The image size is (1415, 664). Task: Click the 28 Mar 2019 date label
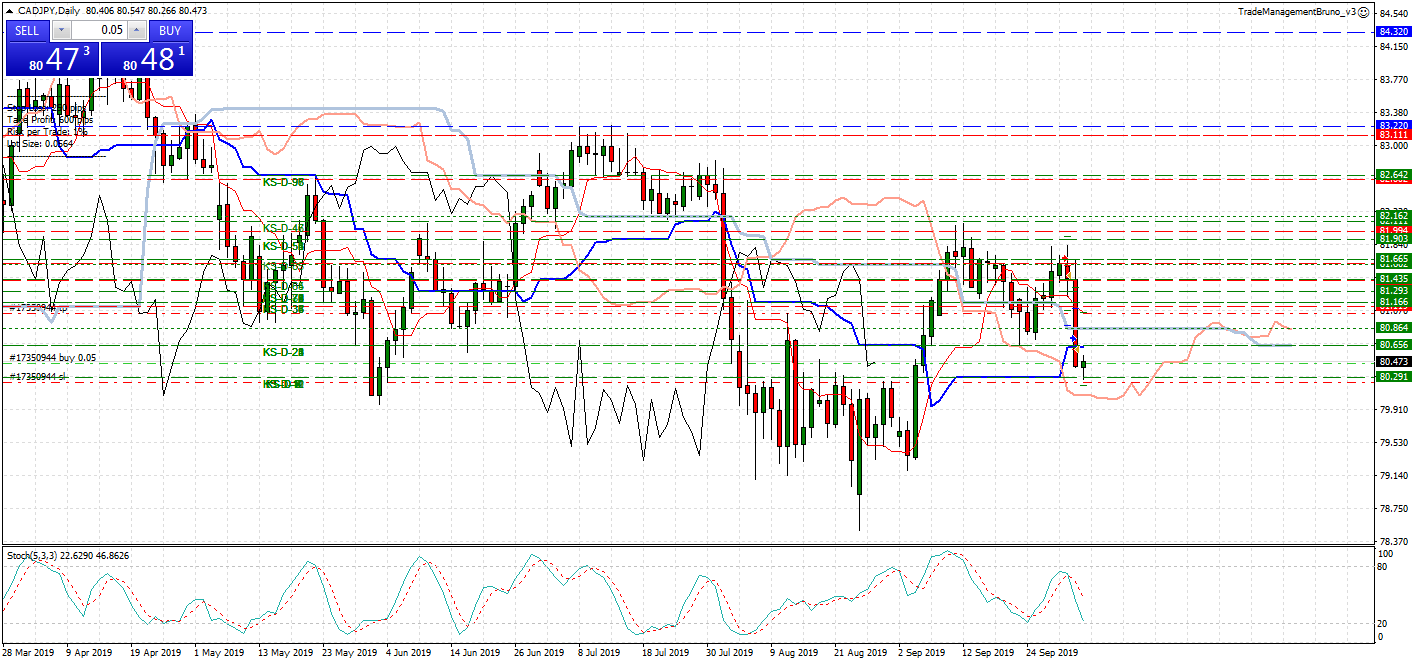tap(29, 653)
